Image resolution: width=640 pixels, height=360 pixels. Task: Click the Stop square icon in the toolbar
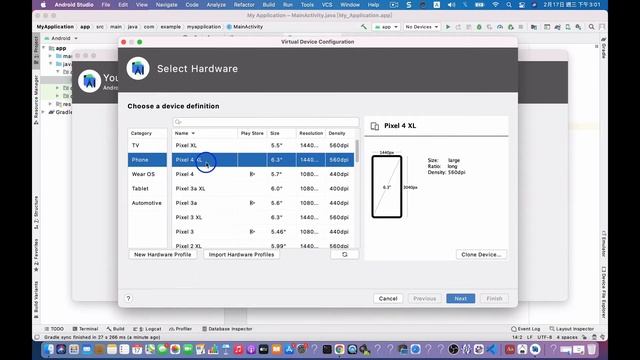pyautogui.click(x=520, y=27)
